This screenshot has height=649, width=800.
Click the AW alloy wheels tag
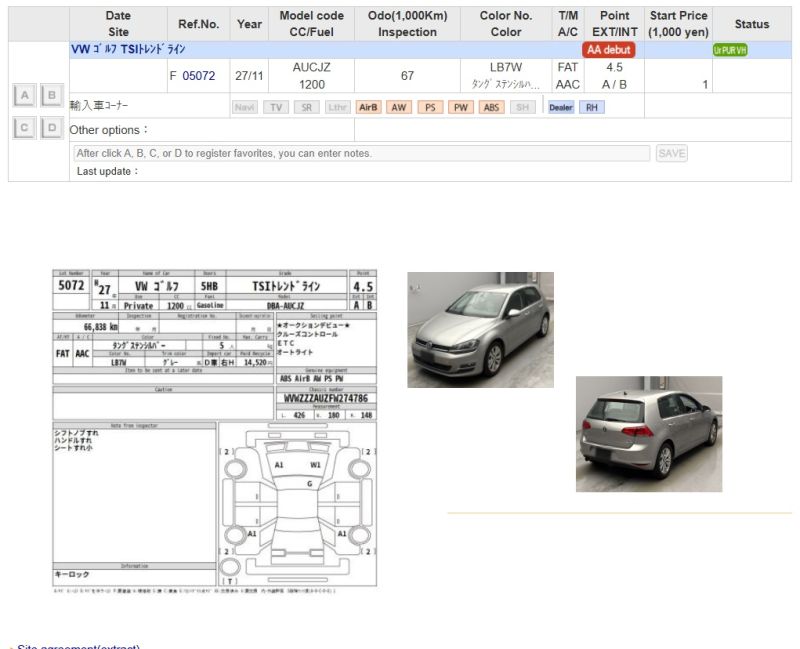pyautogui.click(x=399, y=107)
